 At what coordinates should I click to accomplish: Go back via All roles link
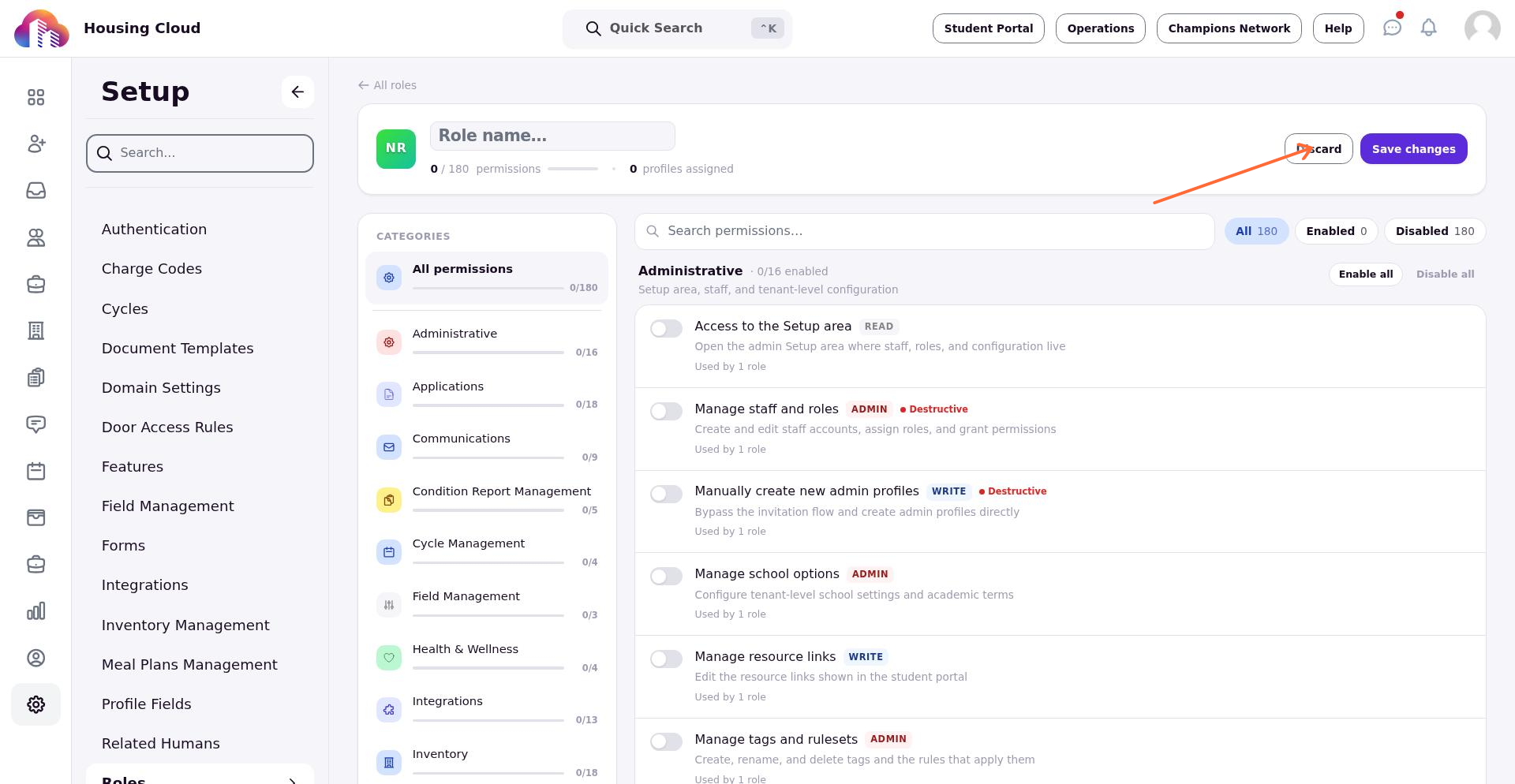[387, 85]
